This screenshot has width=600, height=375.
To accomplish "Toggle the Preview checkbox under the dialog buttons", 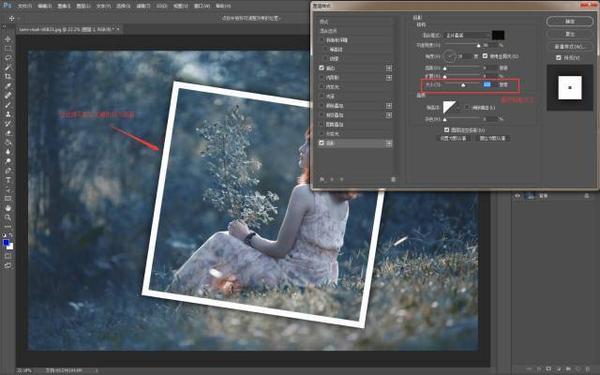I will [x=558, y=57].
